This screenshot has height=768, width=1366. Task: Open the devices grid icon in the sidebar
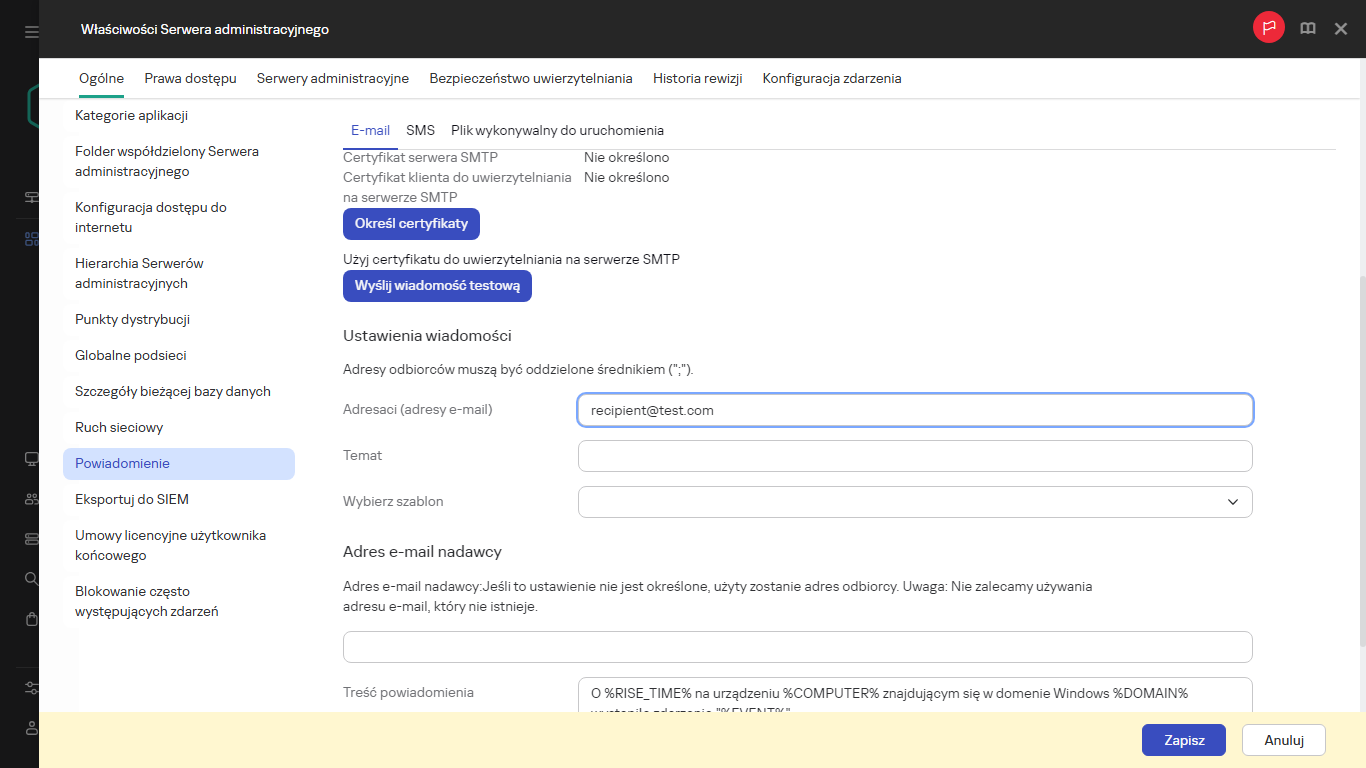30,240
